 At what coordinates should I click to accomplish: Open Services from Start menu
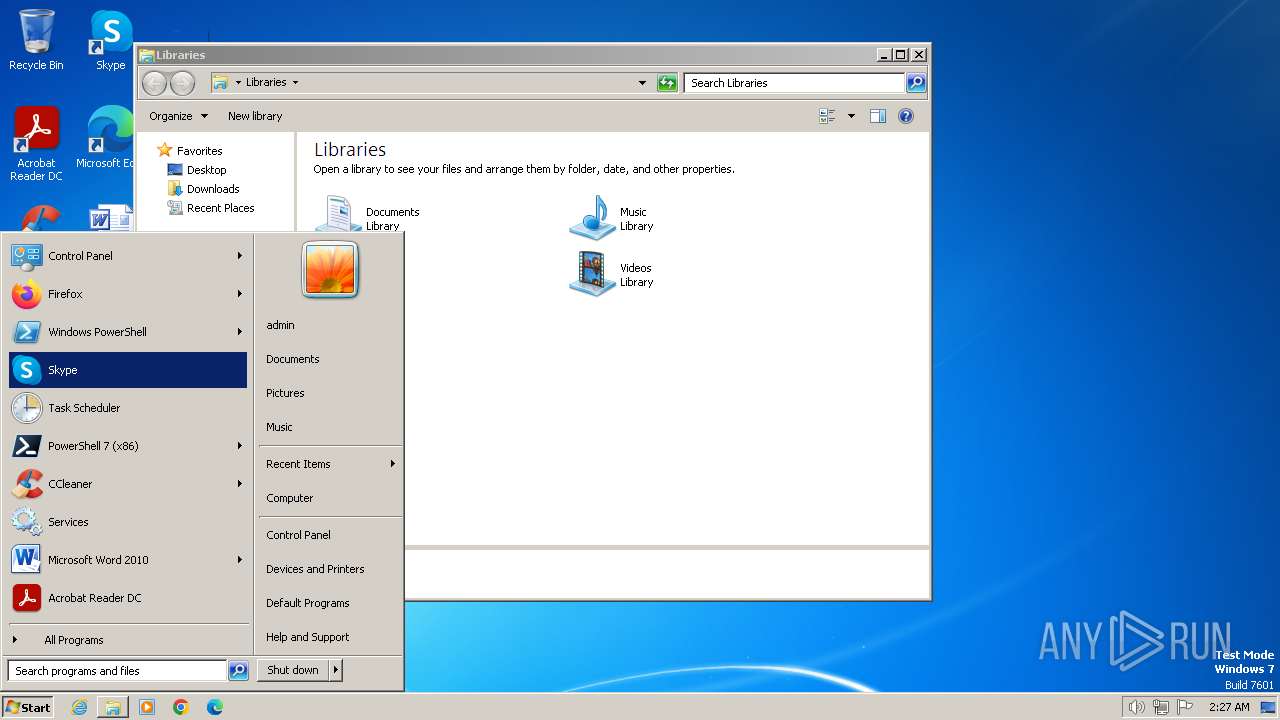(x=127, y=522)
